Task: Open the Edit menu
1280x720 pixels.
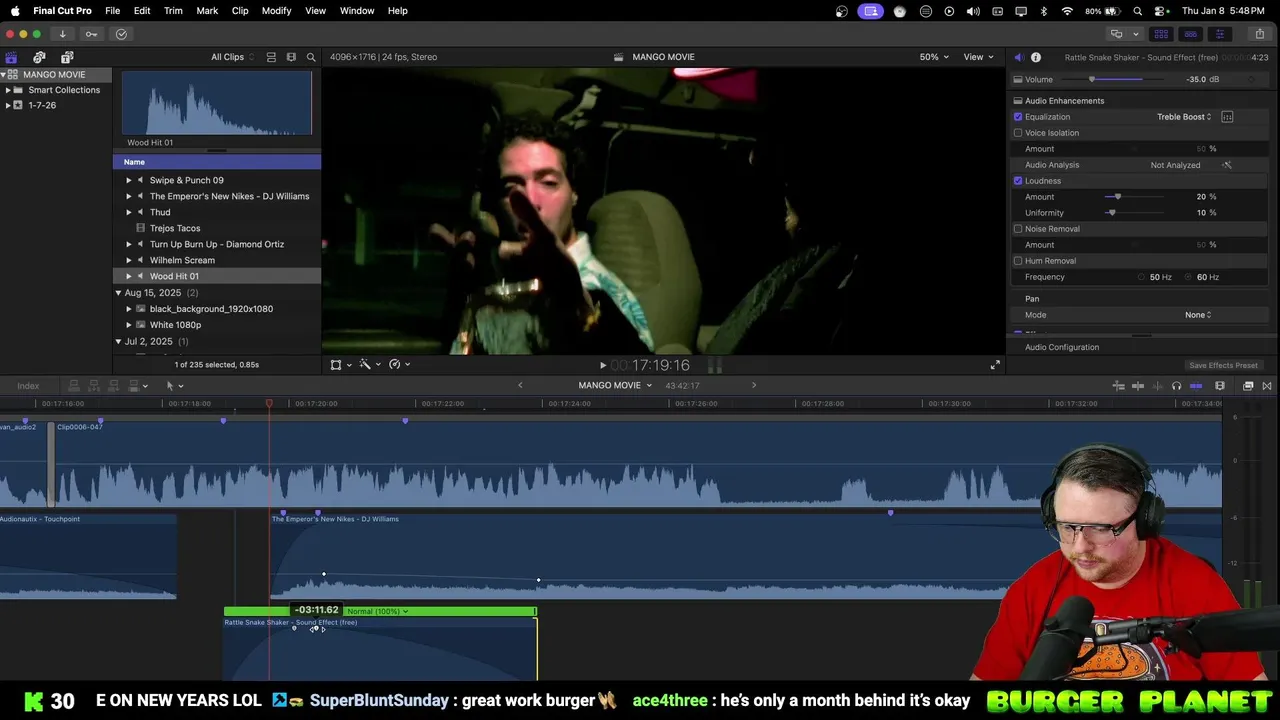Action: pos(142,11)
